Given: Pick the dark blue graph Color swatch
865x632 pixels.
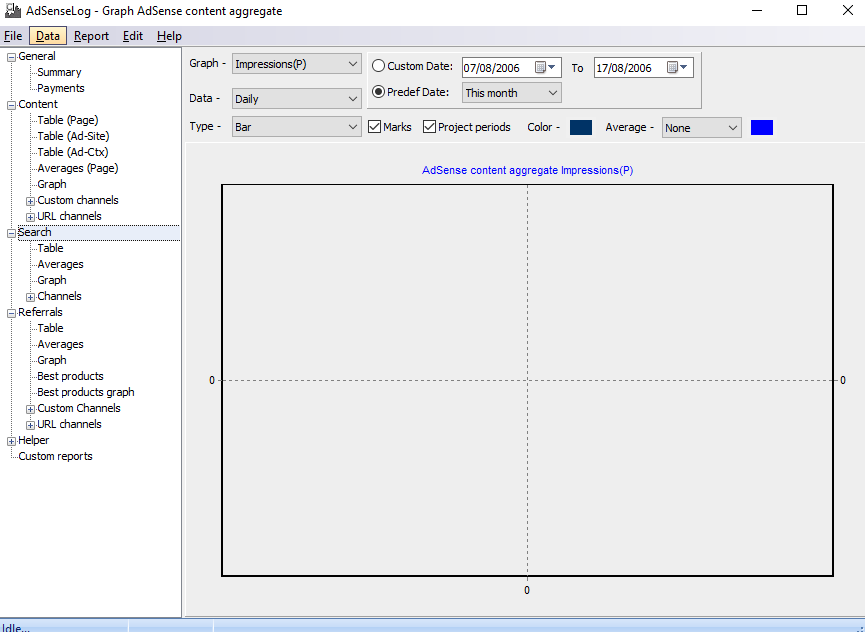Looking at the screenshot, I should click(580, 127).
